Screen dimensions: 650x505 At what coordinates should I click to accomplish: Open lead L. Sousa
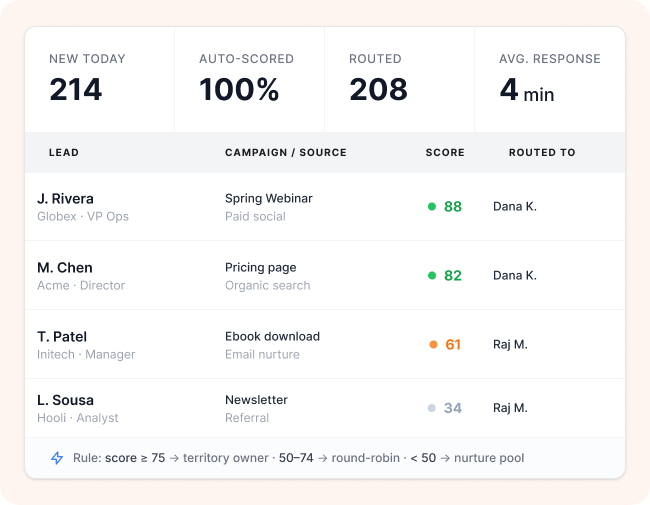(65, 400)
